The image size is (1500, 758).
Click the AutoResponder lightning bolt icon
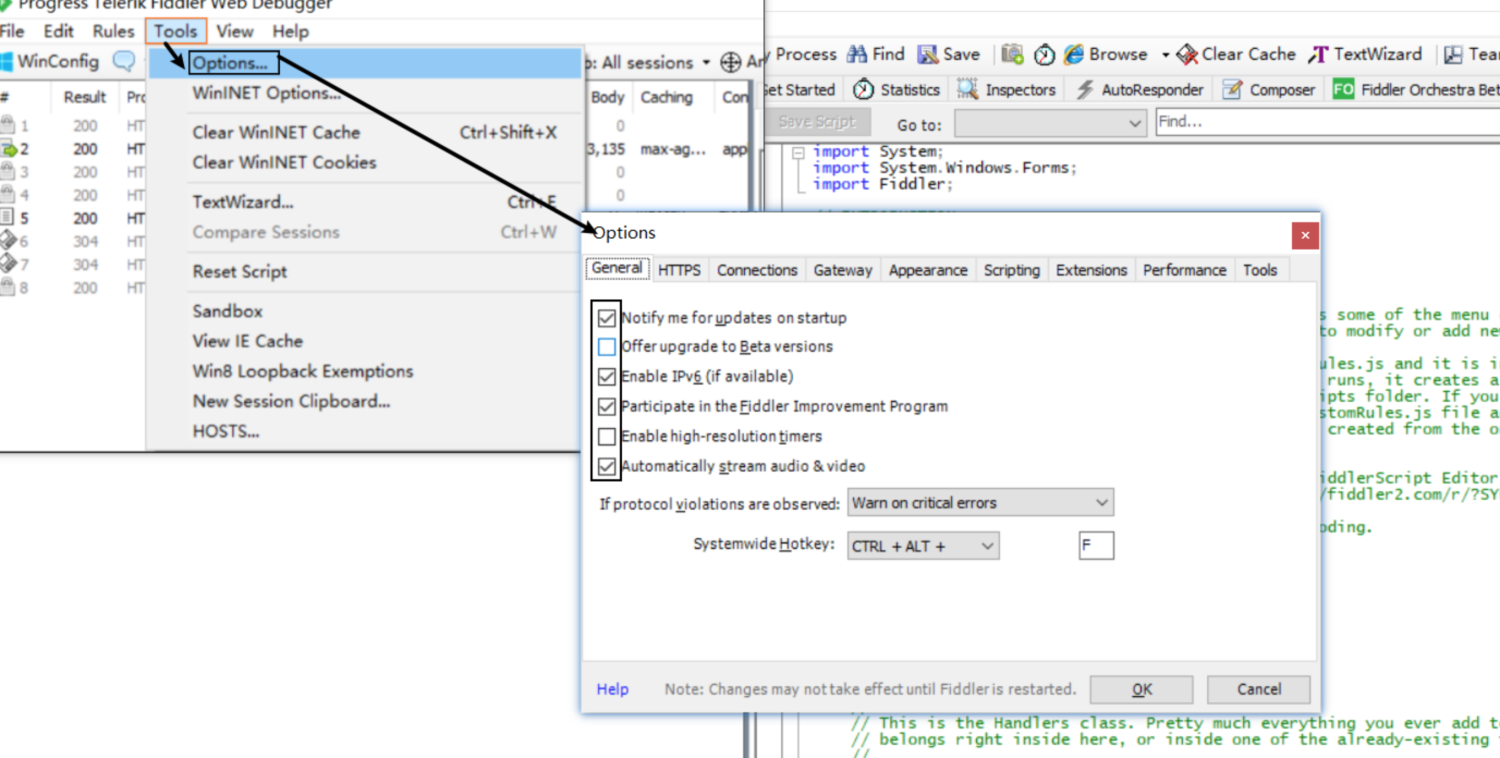[1085, 90]
